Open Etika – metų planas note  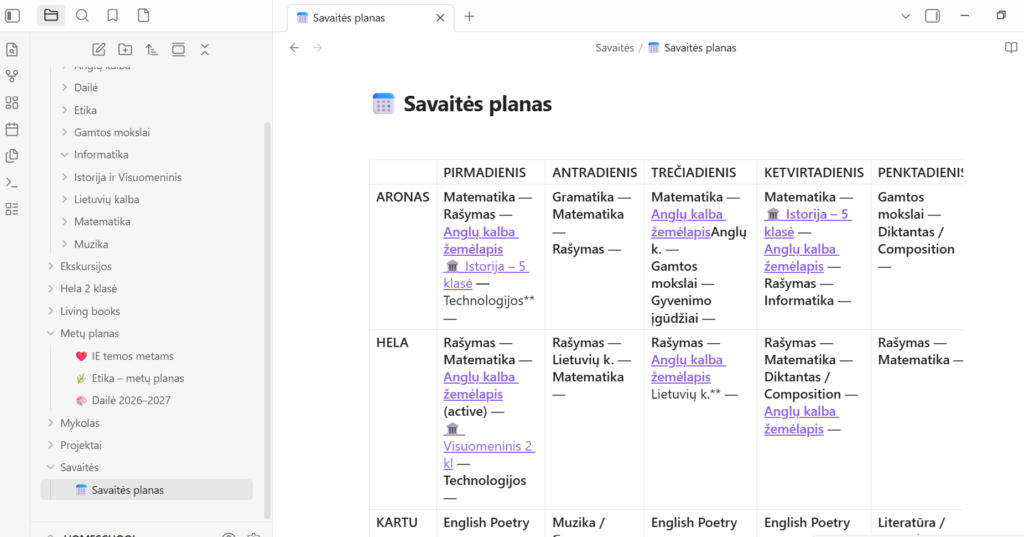(138, 378)
